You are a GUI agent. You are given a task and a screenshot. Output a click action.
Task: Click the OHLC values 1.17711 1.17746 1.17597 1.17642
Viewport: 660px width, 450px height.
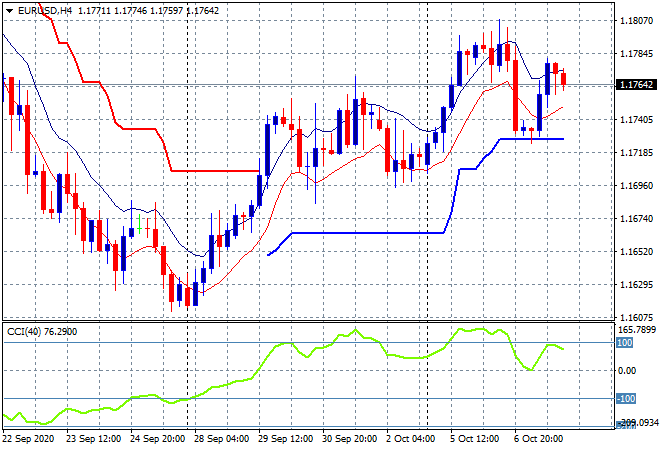coord(149,11)
